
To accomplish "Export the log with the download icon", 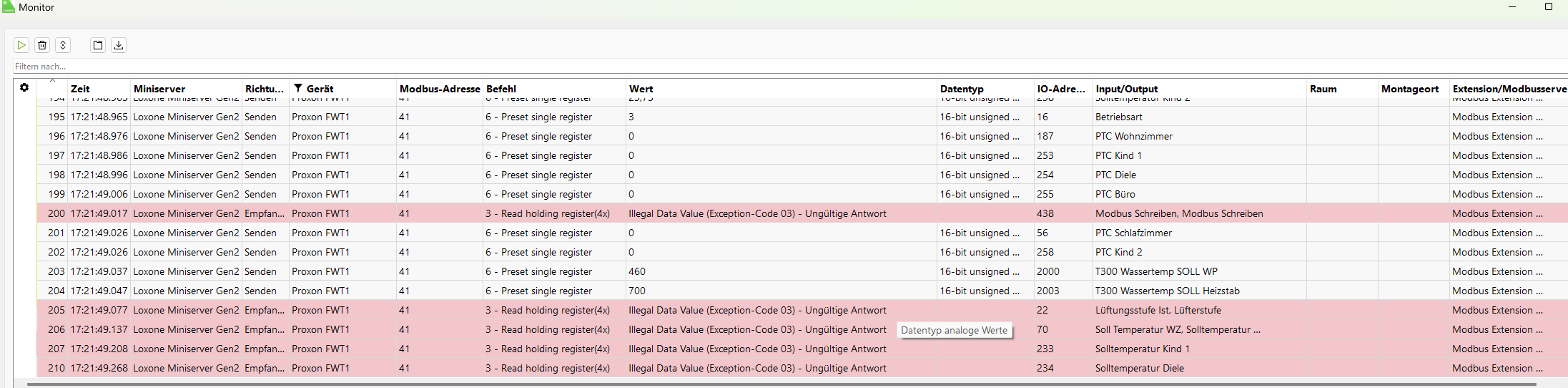I will click(x=119, y=45).
